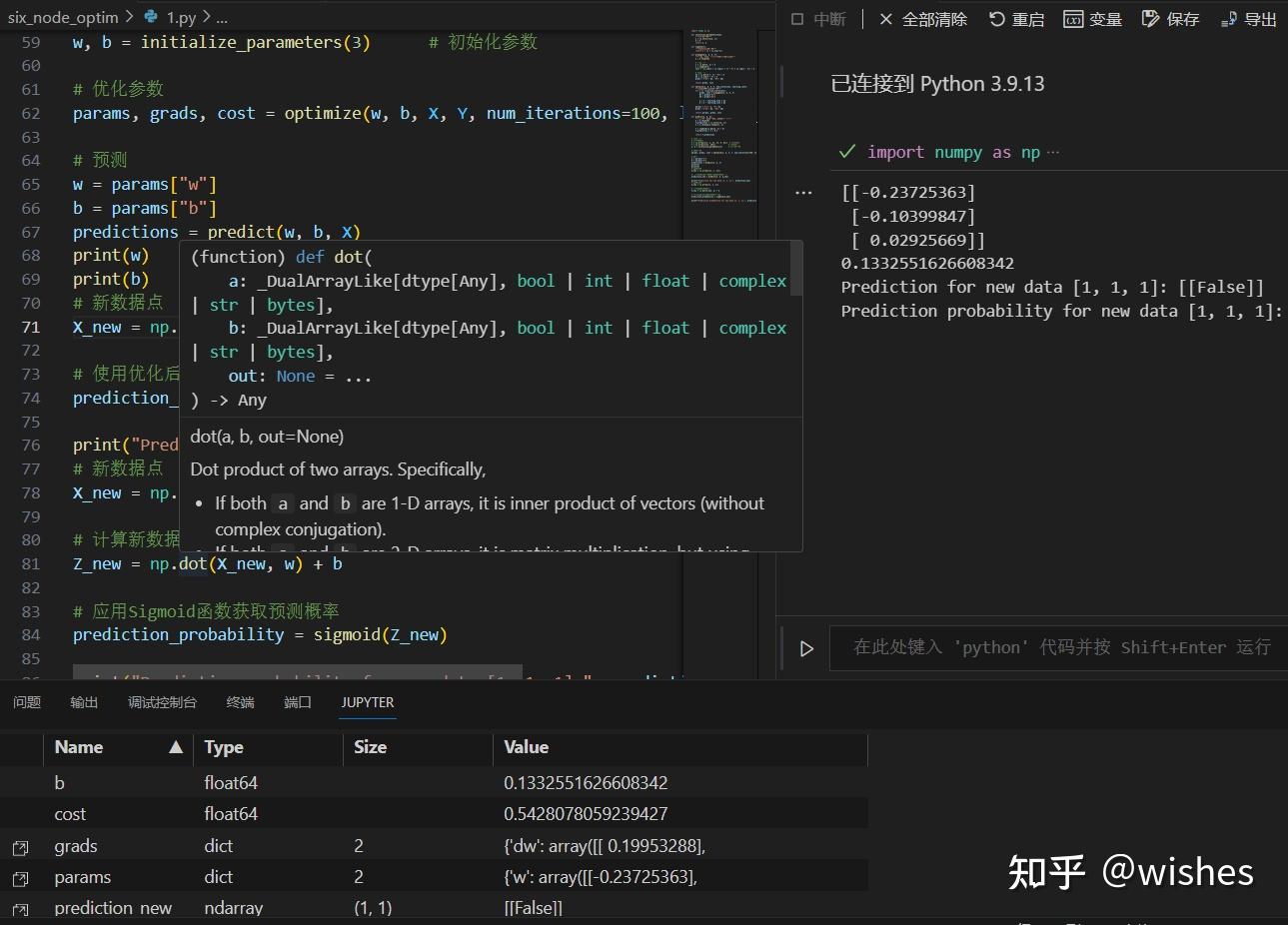Run the input cell with the play arrow
The height and width of the screenshot is (925, 1288).
pyautogui.click(x=806, y=647)
